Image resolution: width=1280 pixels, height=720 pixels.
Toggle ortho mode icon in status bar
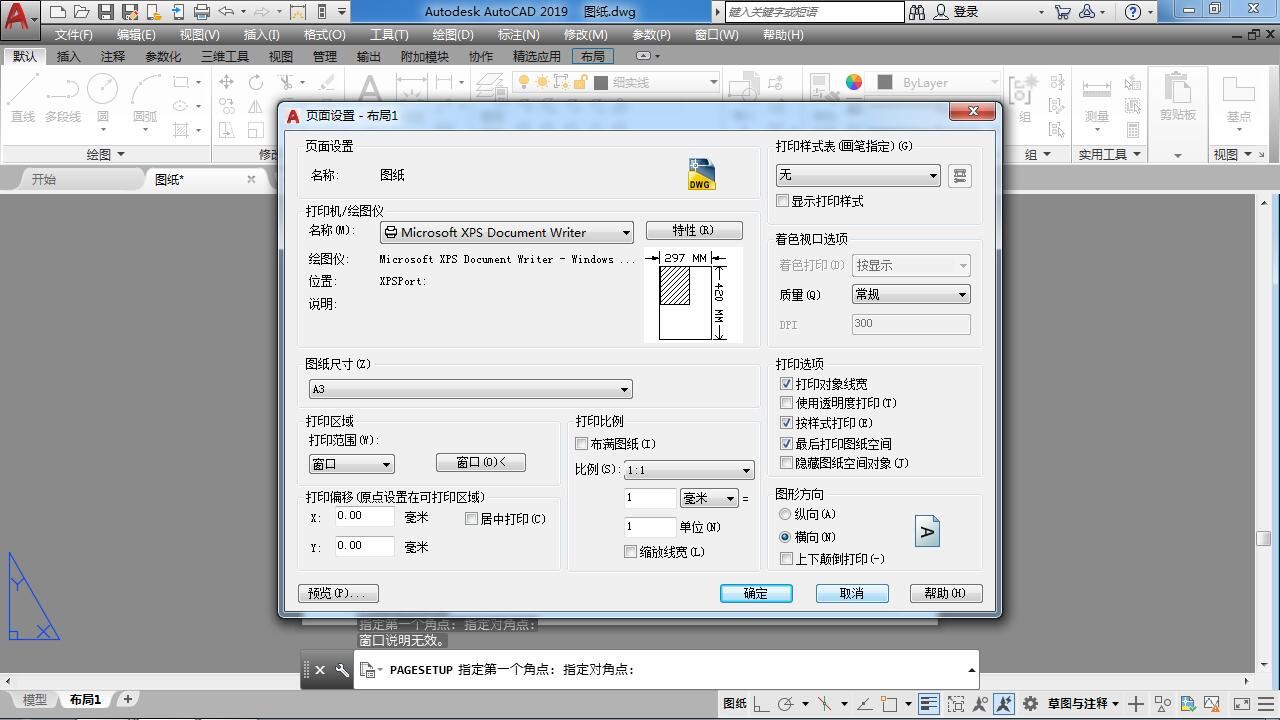tap(762, 704)
